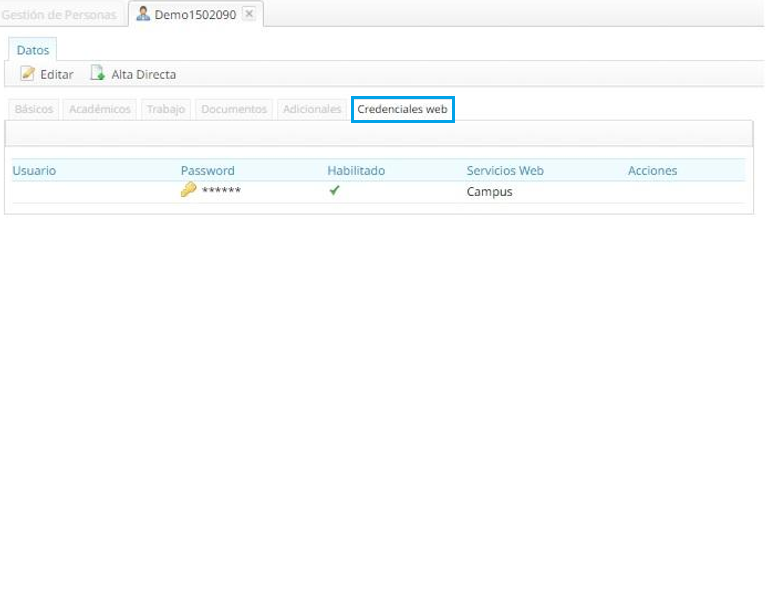The image size is (775, 614).
Task: Click the Servicios Web column header
Action: point(505,171)
